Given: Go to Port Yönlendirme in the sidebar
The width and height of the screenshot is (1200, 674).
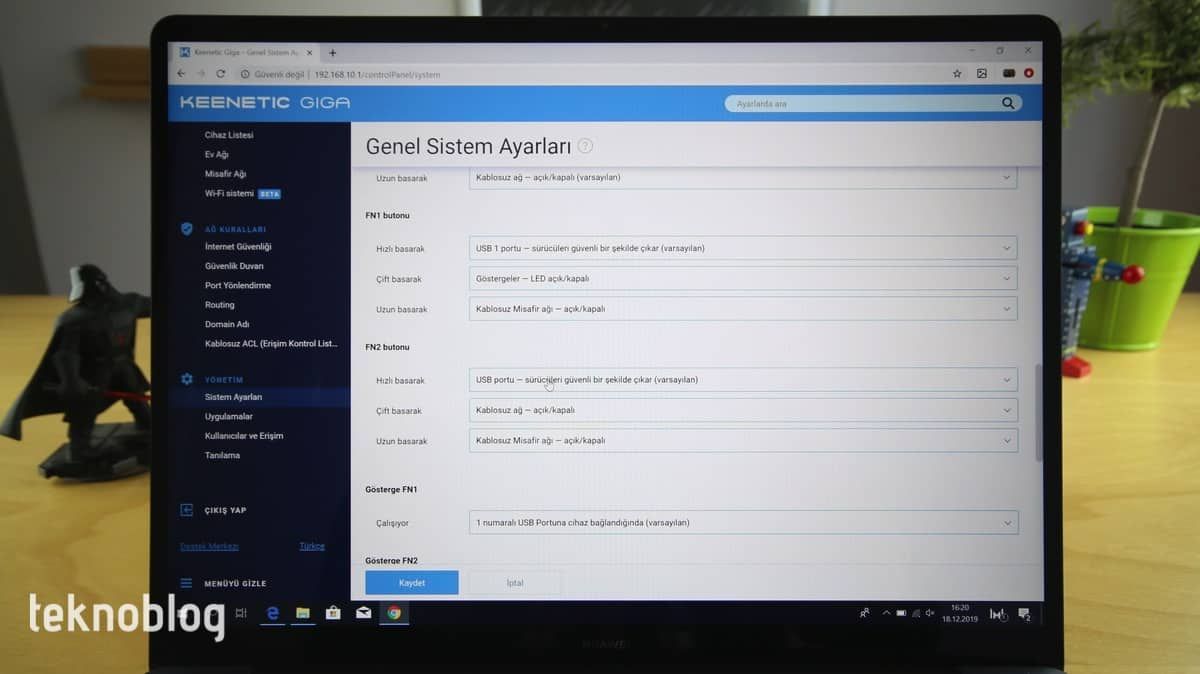Looking at the screenshot, I should (237, 285).
